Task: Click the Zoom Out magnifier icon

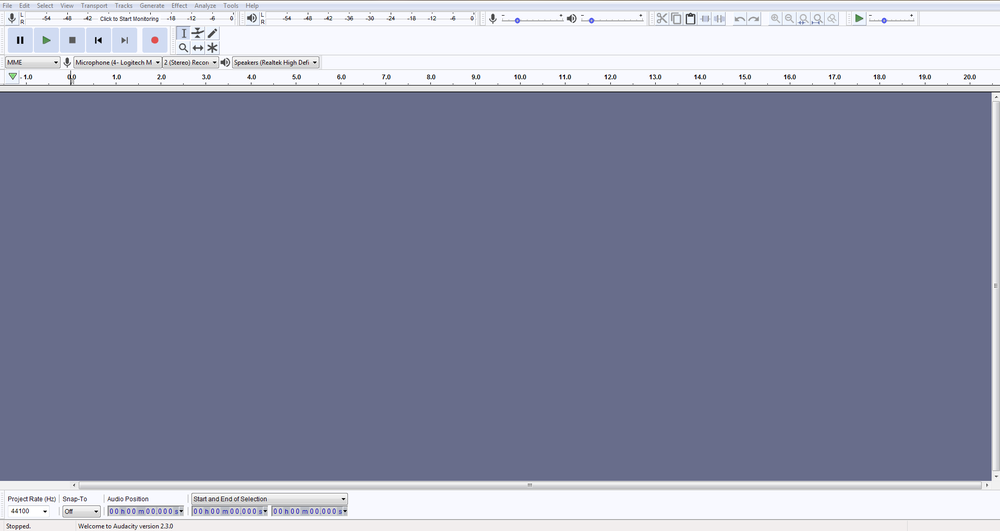Action: (790, 18)
